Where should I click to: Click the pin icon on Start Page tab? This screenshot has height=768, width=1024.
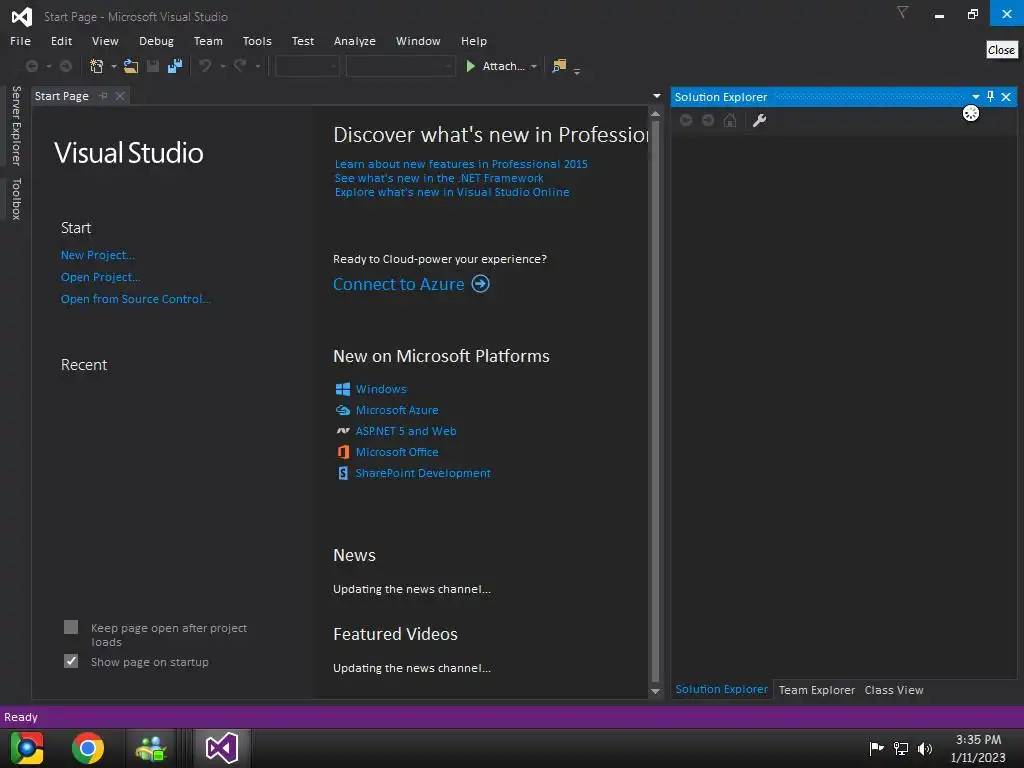tap(103, 96)
